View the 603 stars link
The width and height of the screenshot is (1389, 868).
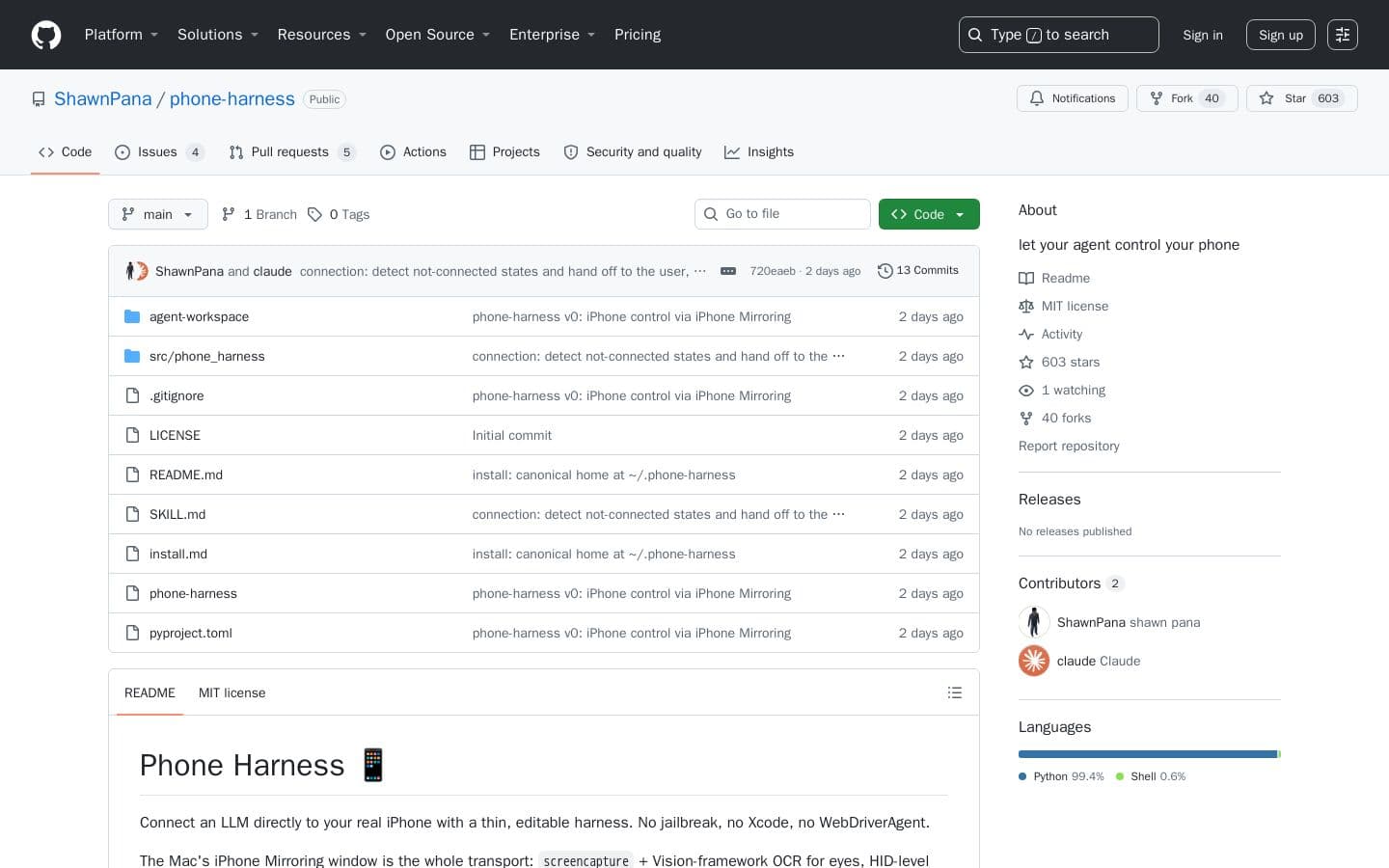click(x=1059, y=362)
